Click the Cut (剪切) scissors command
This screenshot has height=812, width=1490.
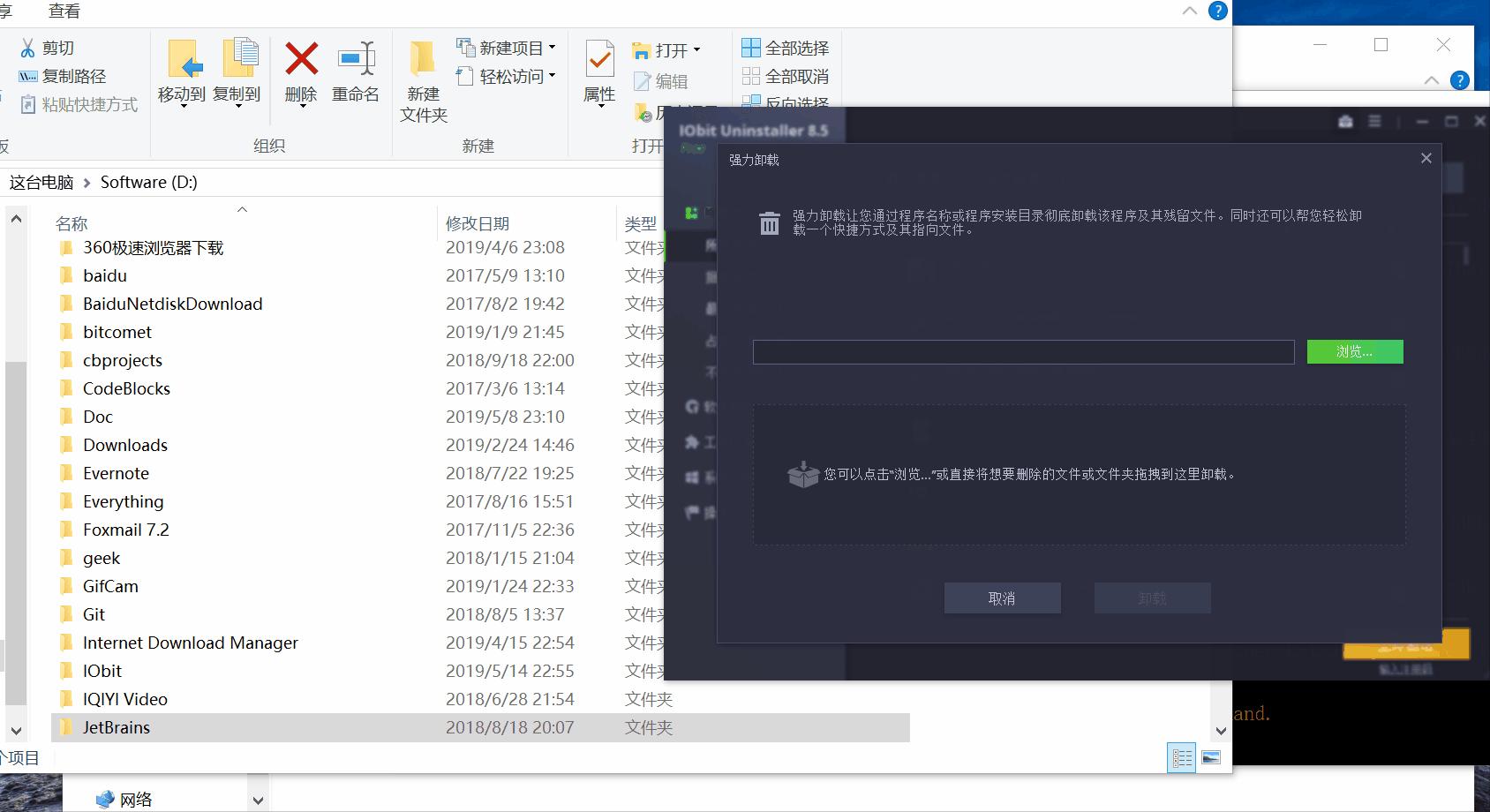(x=47, y=48)
